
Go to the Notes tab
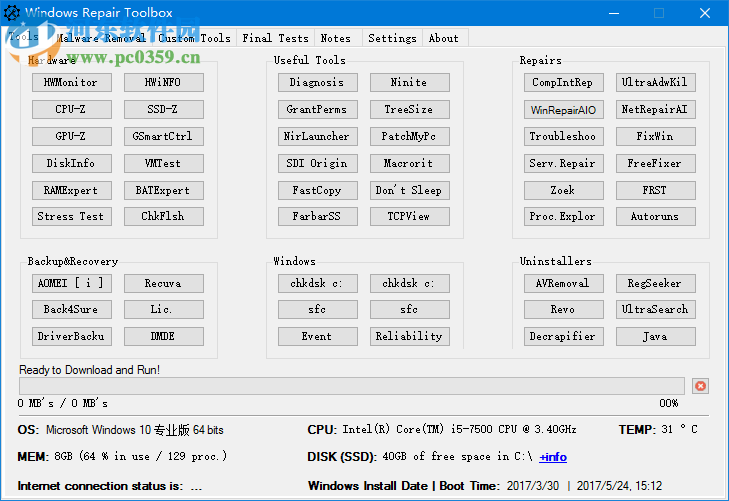coord(336,38)
